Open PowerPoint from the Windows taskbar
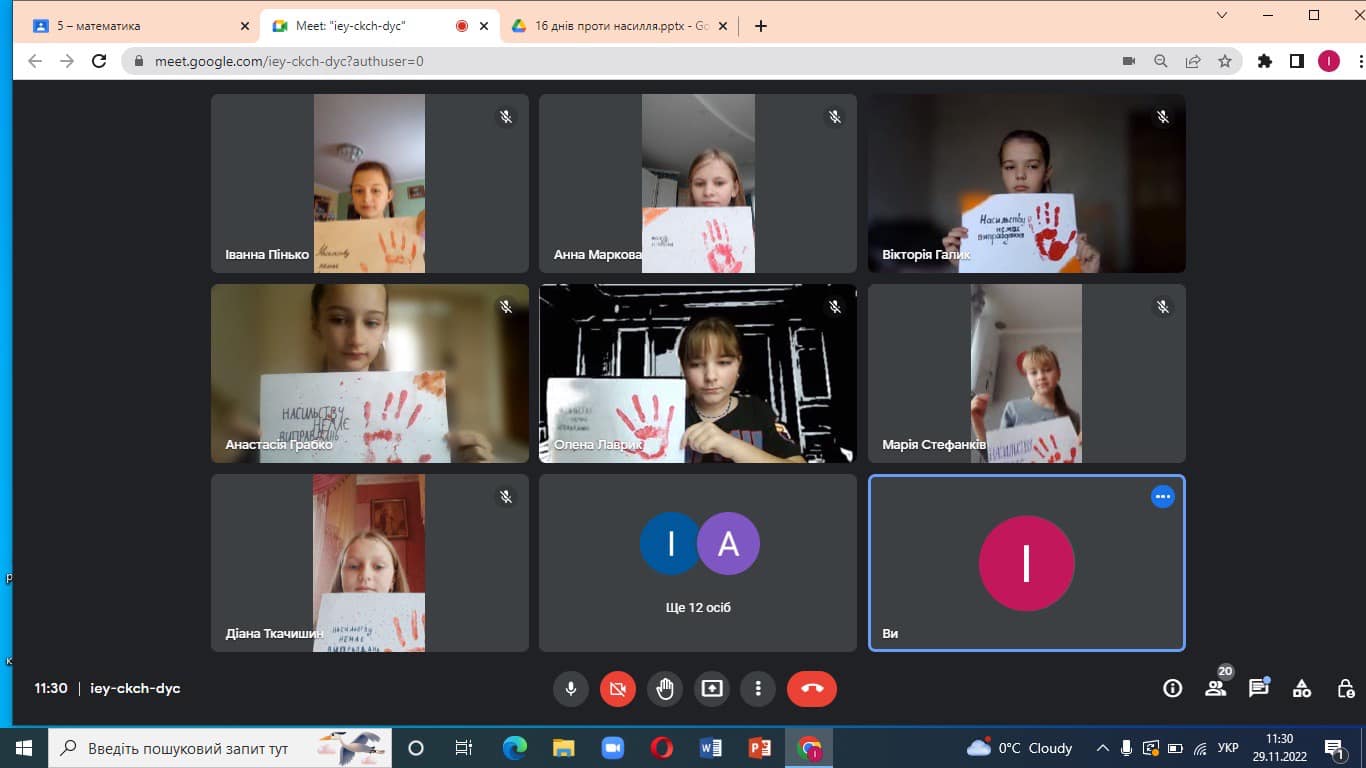The height and width of the screenshot is (768, 1366). pos(759,748)
